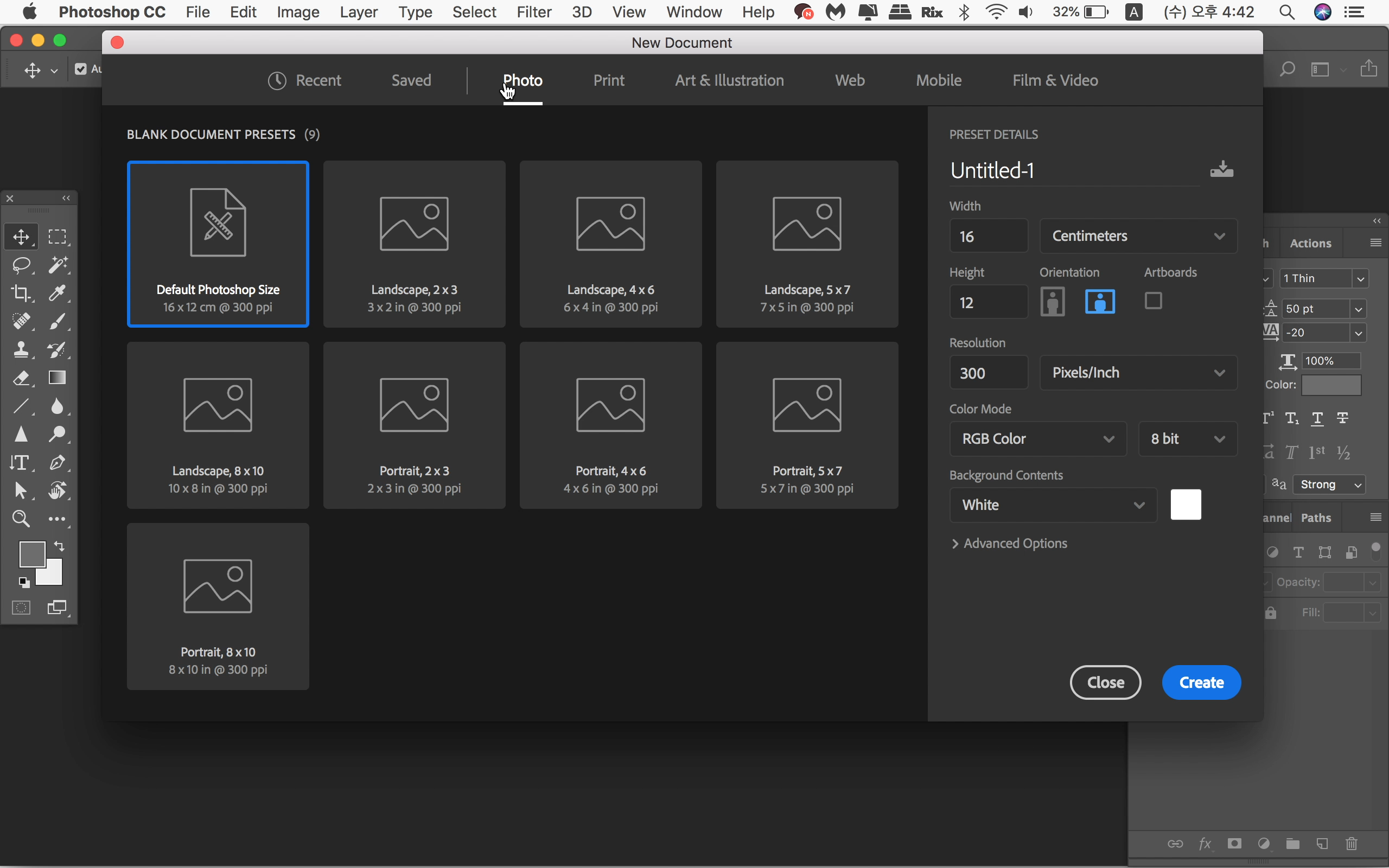Enable the Artboards checkbox

click(1153, 301)
